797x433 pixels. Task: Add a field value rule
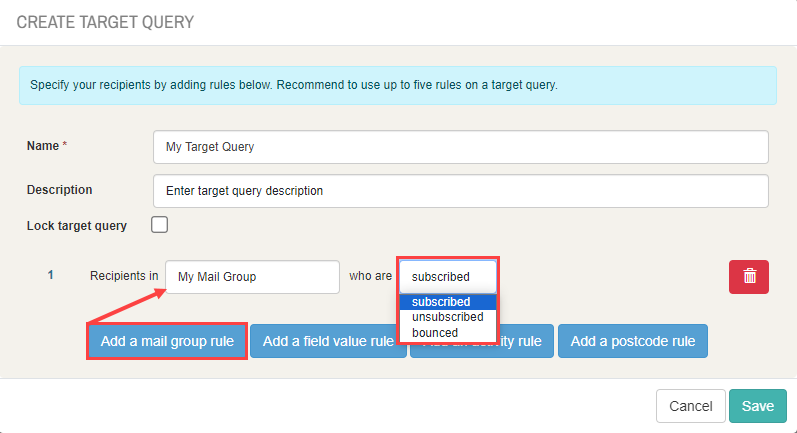[328, 341]
